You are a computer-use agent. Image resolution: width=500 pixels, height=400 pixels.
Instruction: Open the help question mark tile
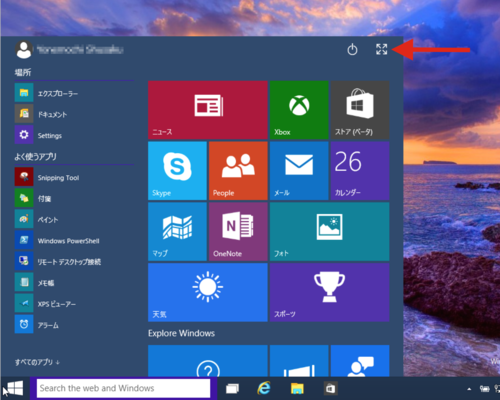coord(208,361)
